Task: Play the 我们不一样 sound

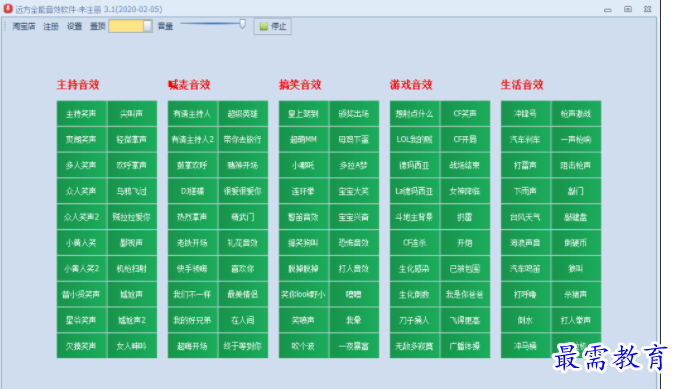Action: click(x=193, y=294)
